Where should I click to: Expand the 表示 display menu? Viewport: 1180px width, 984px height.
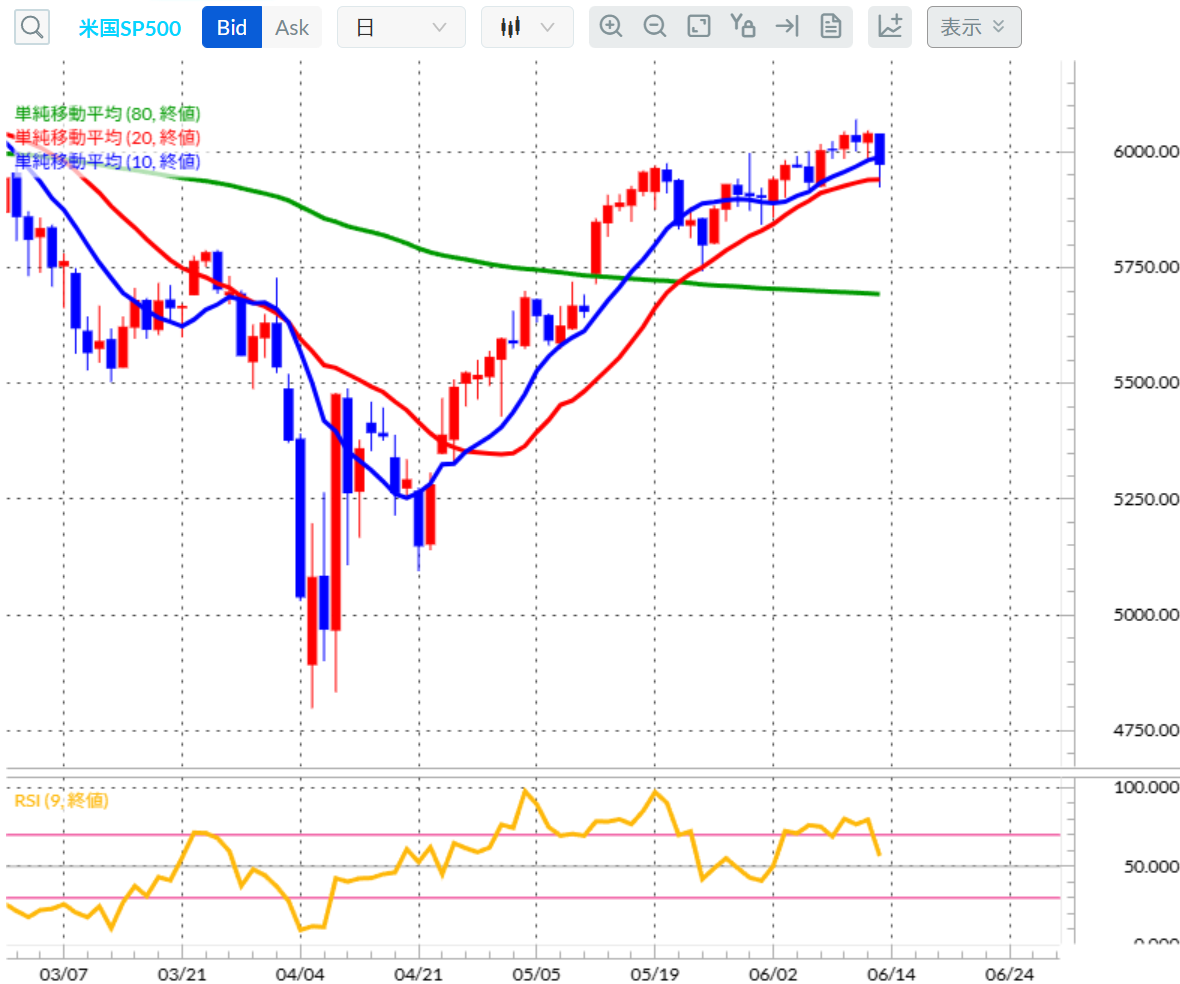(974, 27)
